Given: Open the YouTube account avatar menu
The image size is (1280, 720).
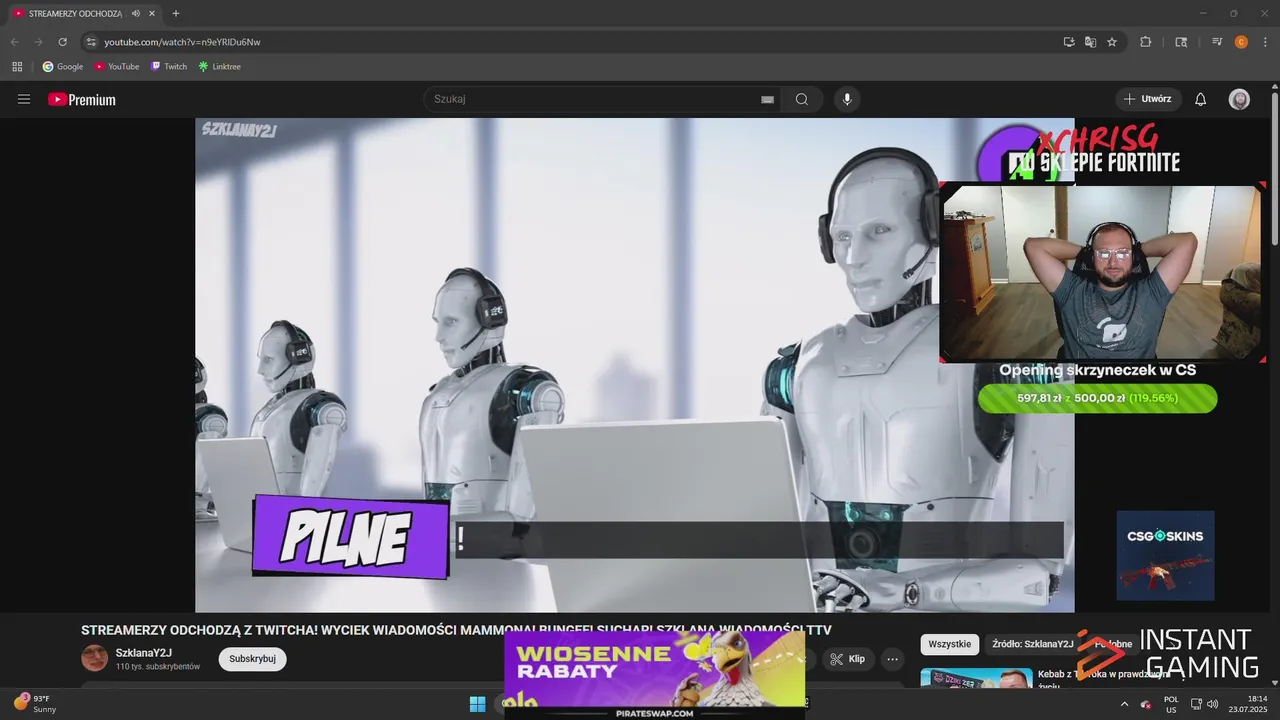Looking at the screenshot, I should (x=1239, y=99).
